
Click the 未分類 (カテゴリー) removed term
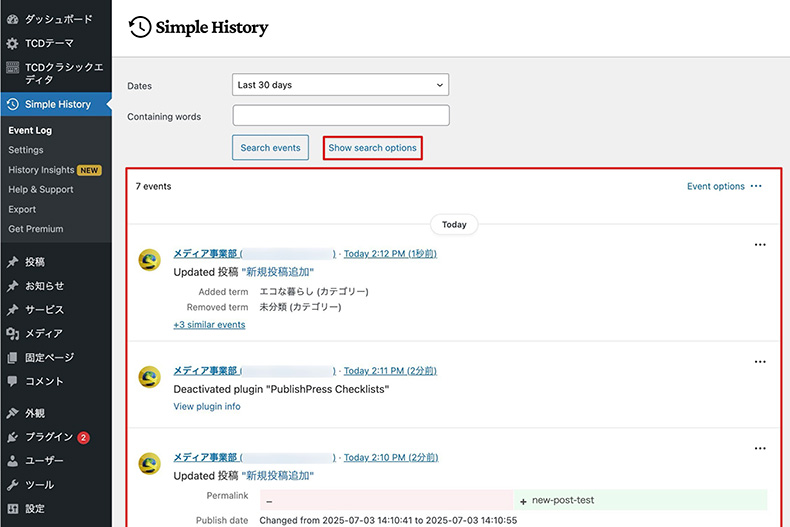300,307
